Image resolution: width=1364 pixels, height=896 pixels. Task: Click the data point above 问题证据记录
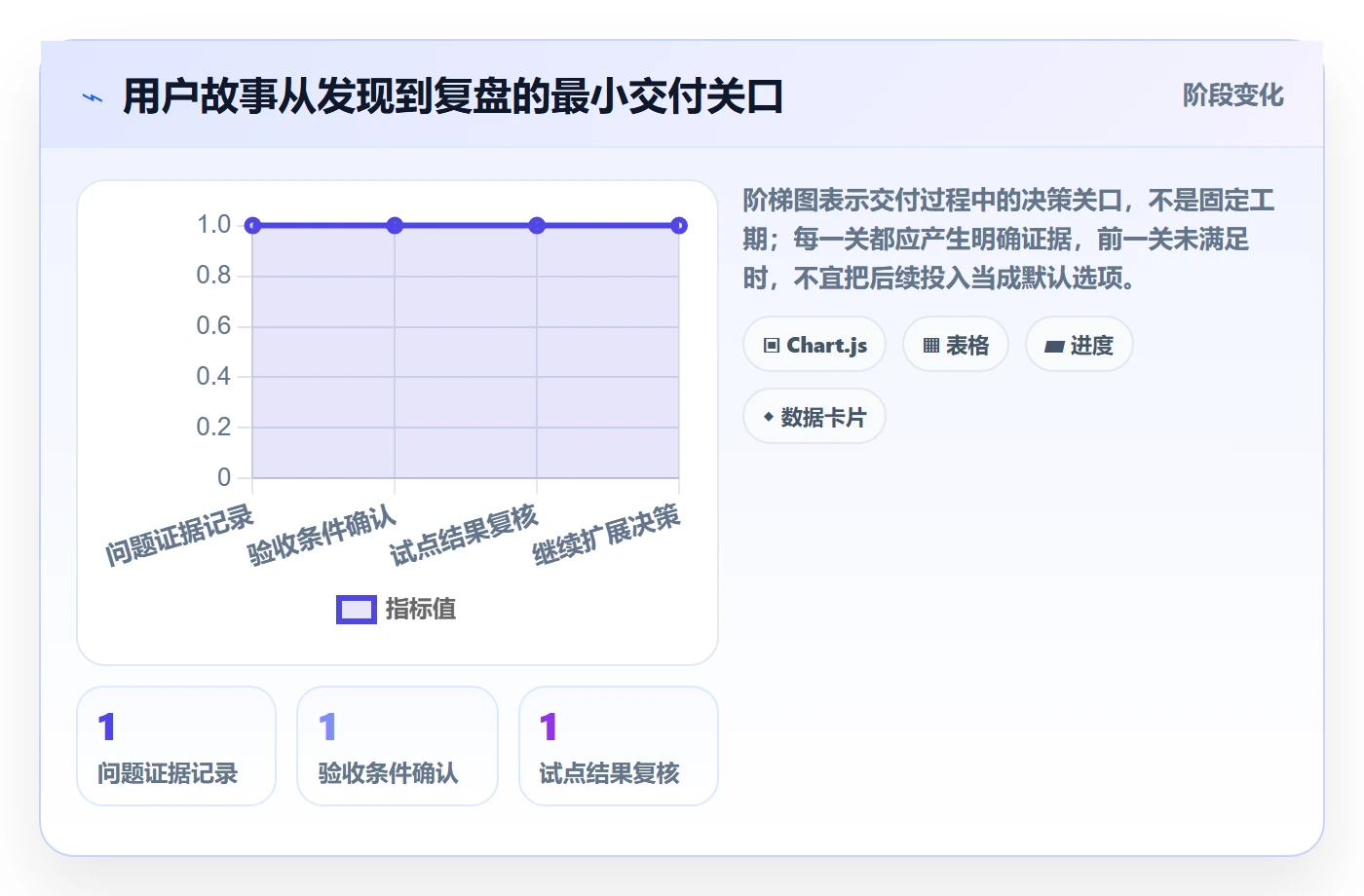click(252, 226)
